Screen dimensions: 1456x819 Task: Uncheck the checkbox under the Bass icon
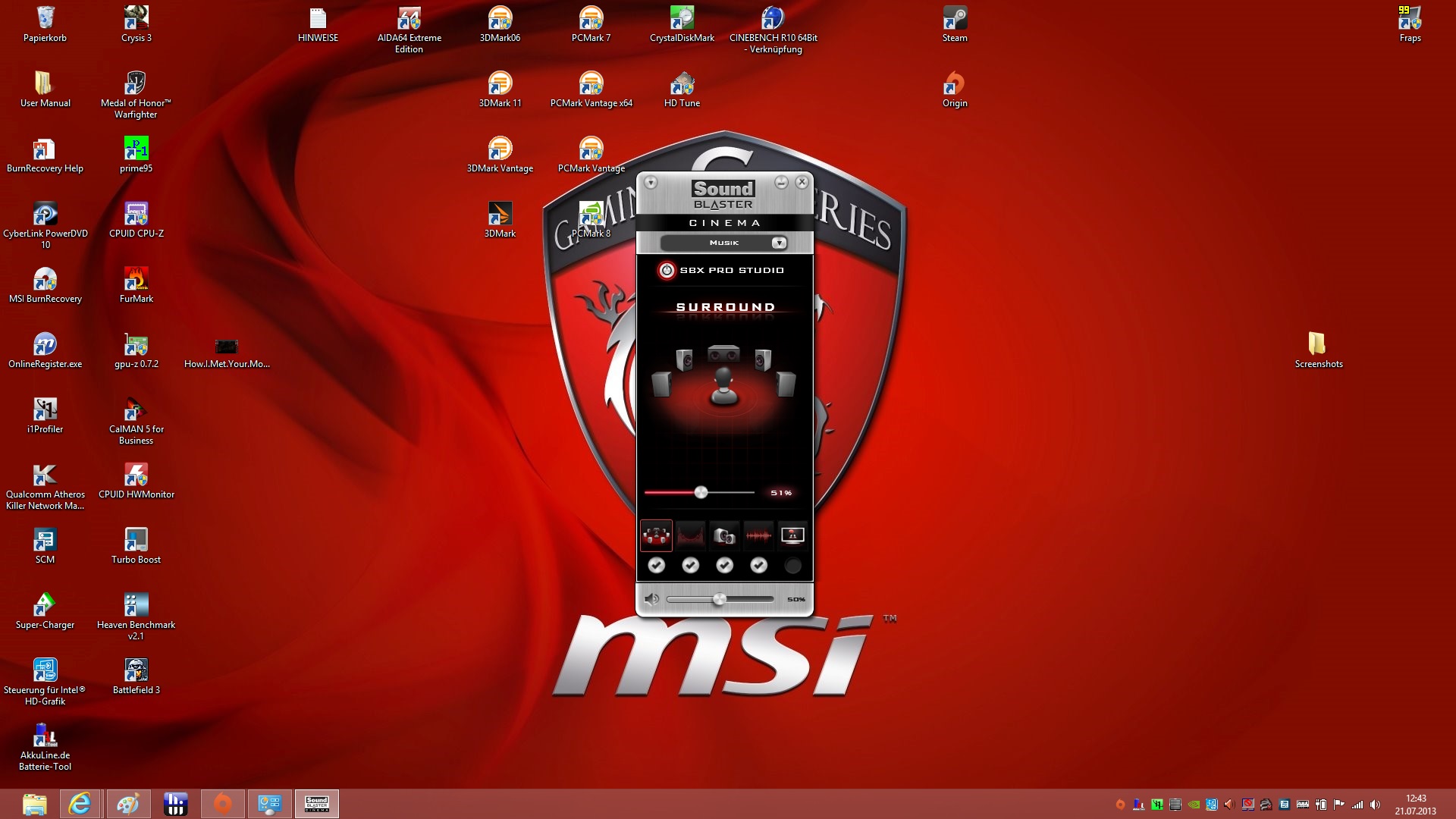724,565
